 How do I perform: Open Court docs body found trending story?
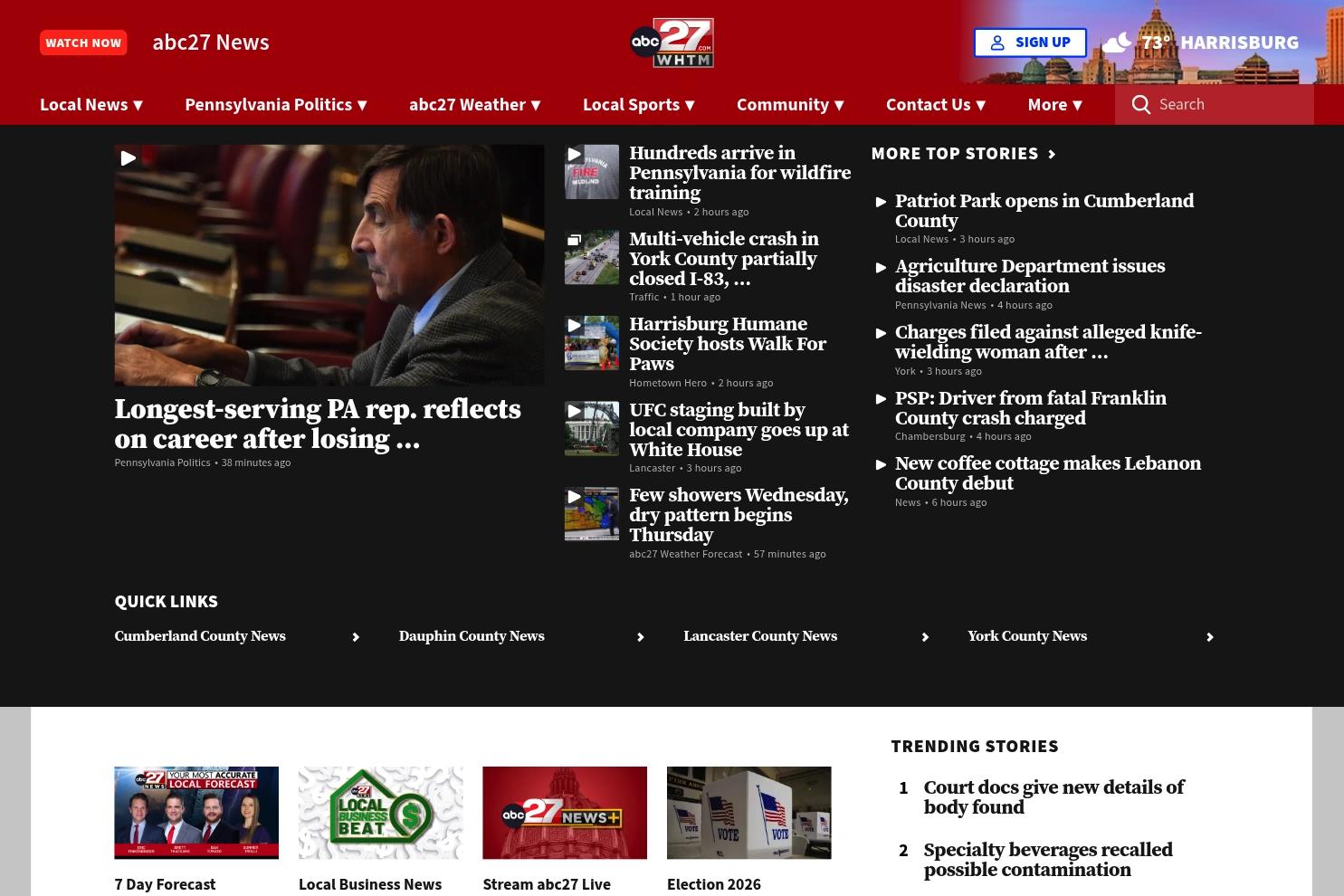point(1053,797)
